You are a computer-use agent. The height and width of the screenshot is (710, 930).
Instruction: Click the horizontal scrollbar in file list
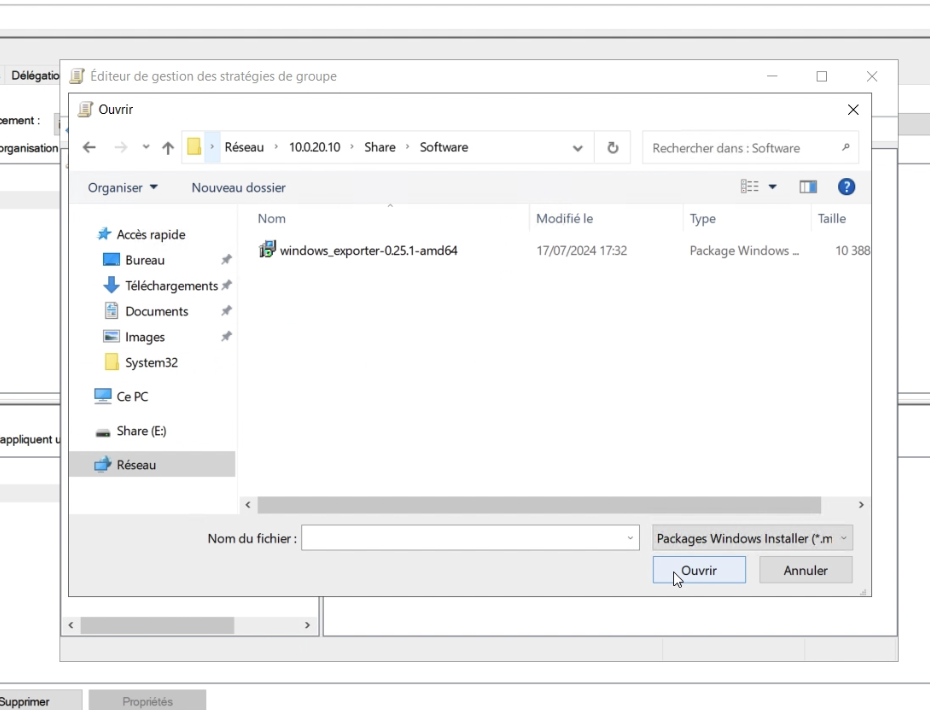[x=540, y=506]
